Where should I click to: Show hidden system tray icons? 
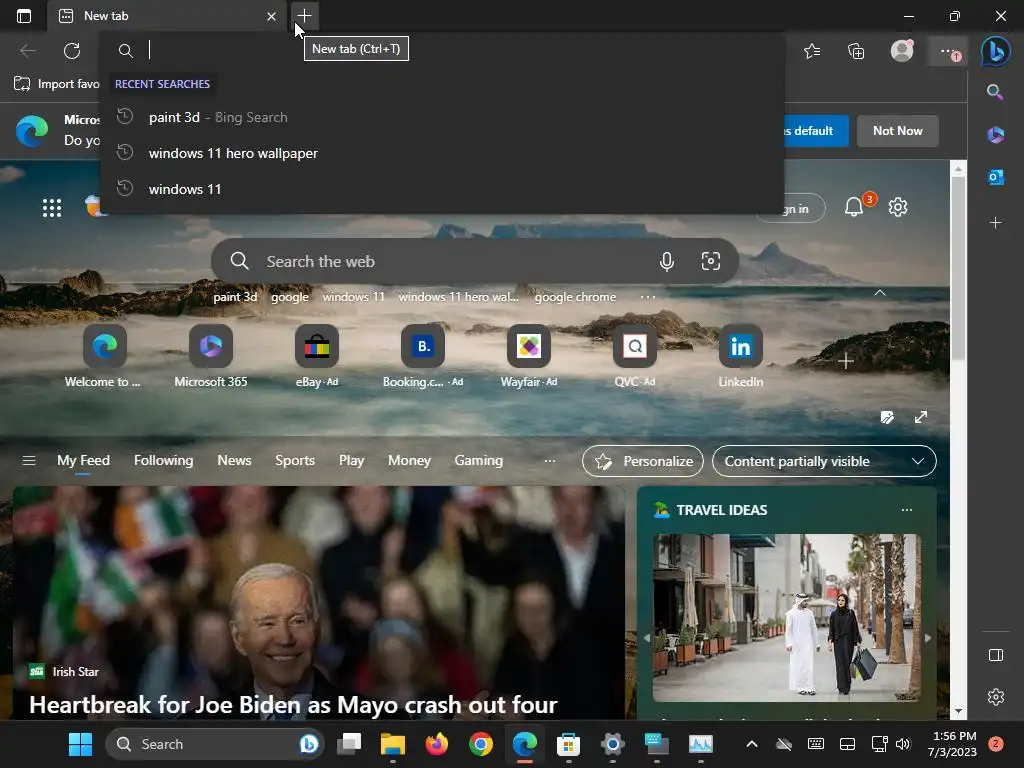(x=752, y=744)
